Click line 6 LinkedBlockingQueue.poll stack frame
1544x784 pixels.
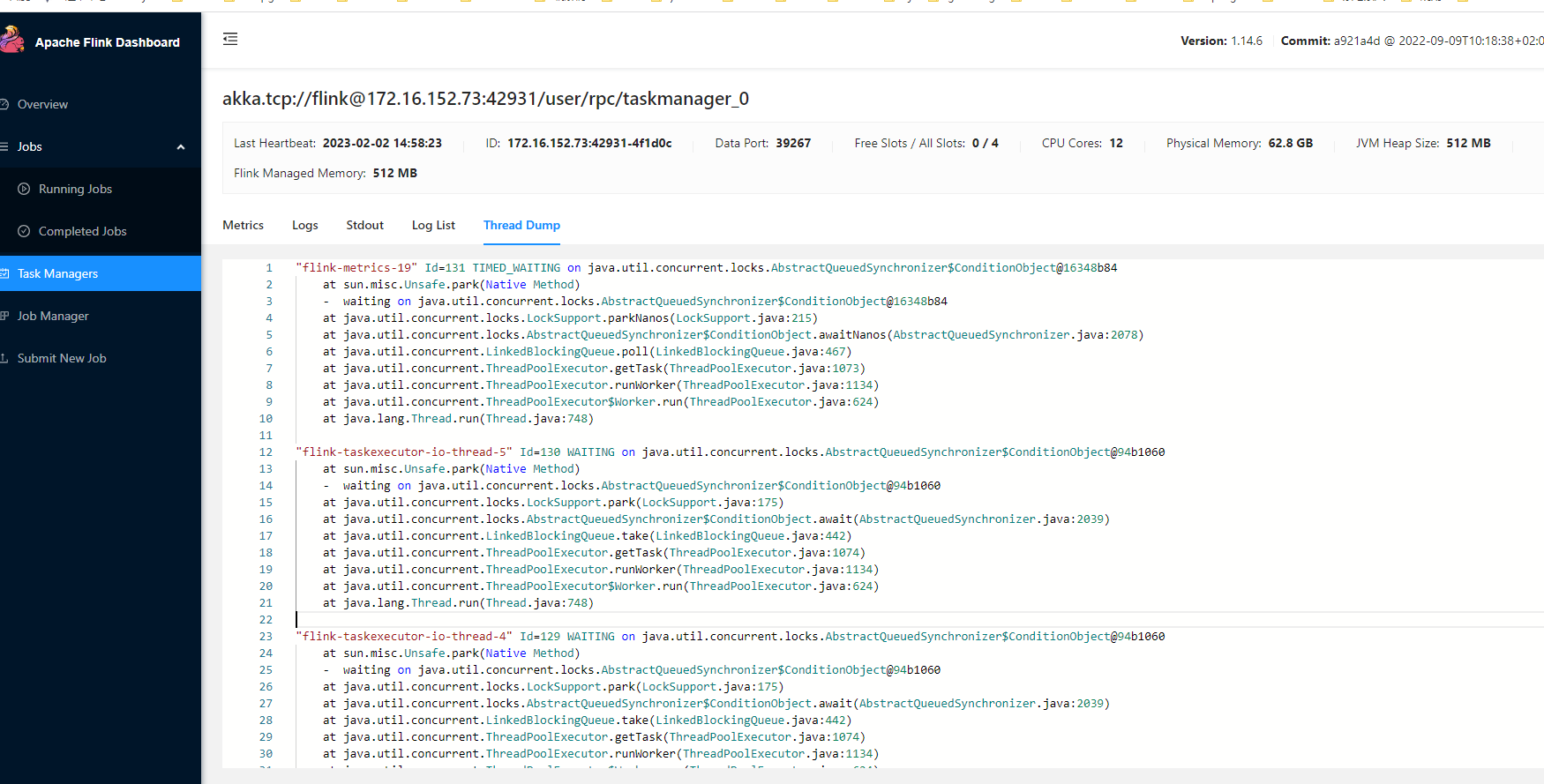pyautogui.click(x=587, y=351)
